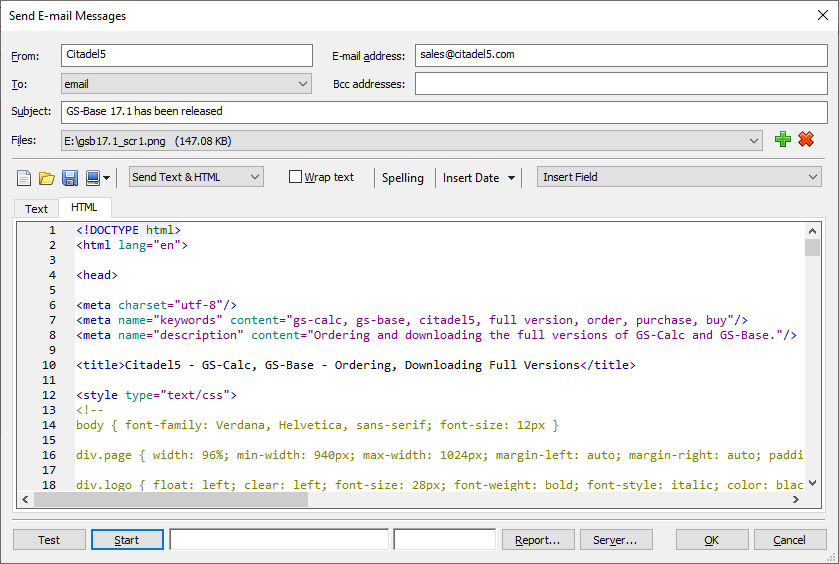839x564 pixels.
Task: Click the monitor preview icon
Action: tap(93, 178)
